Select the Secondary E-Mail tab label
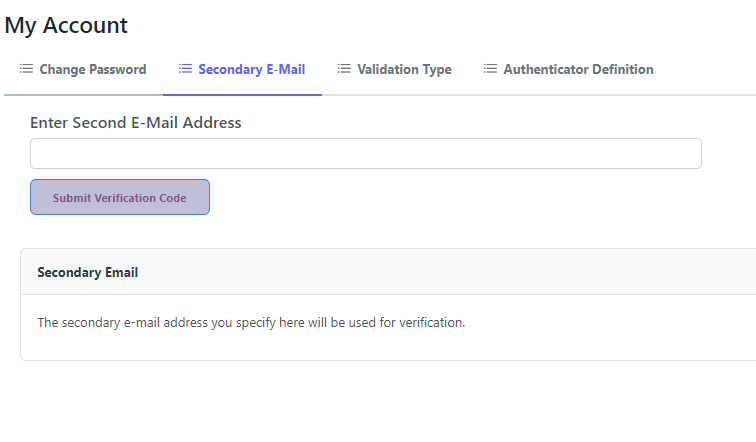756x442 pixels. pos(251,69)
